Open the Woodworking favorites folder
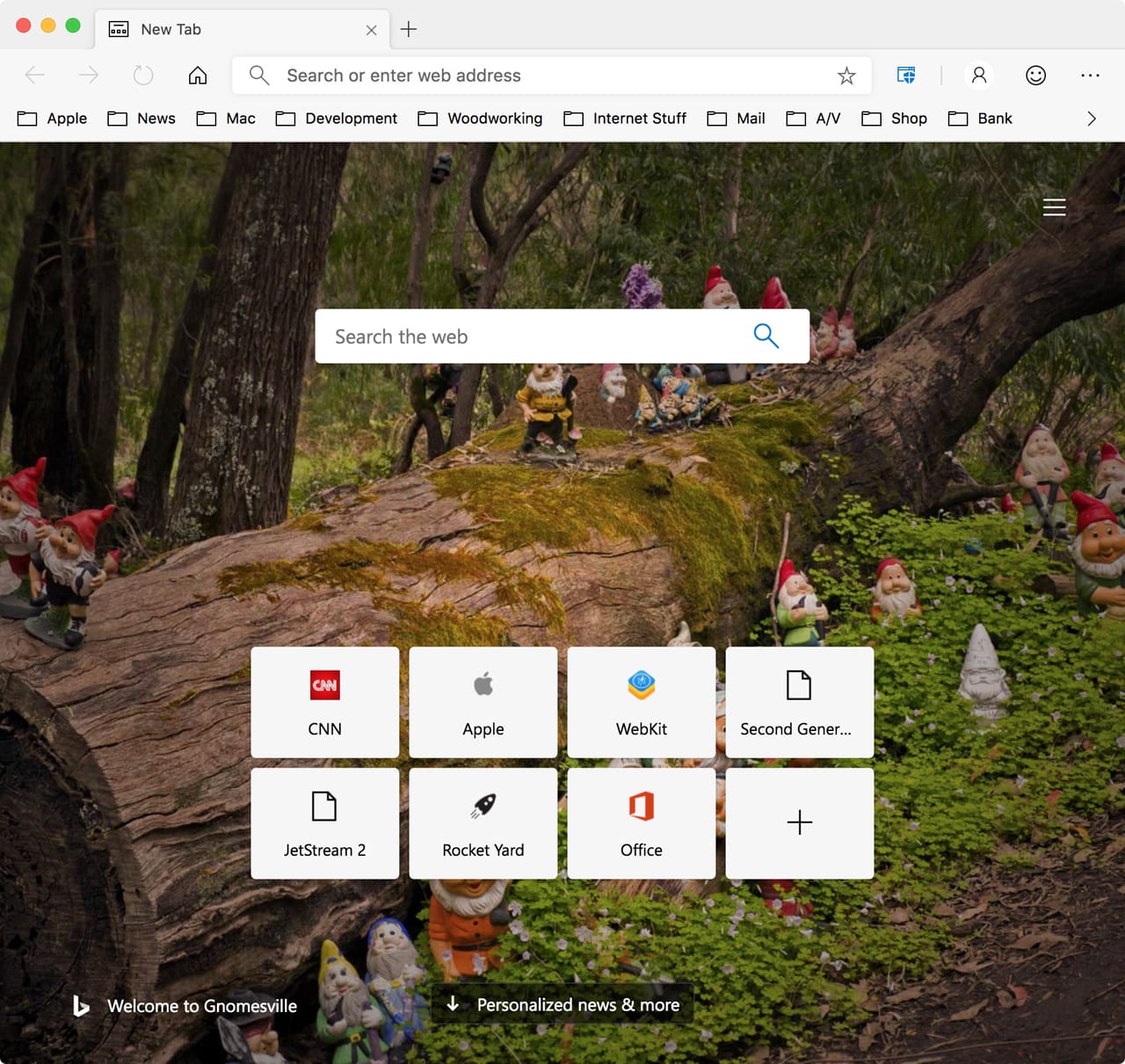The image size is (1125, 1064). 480,119
